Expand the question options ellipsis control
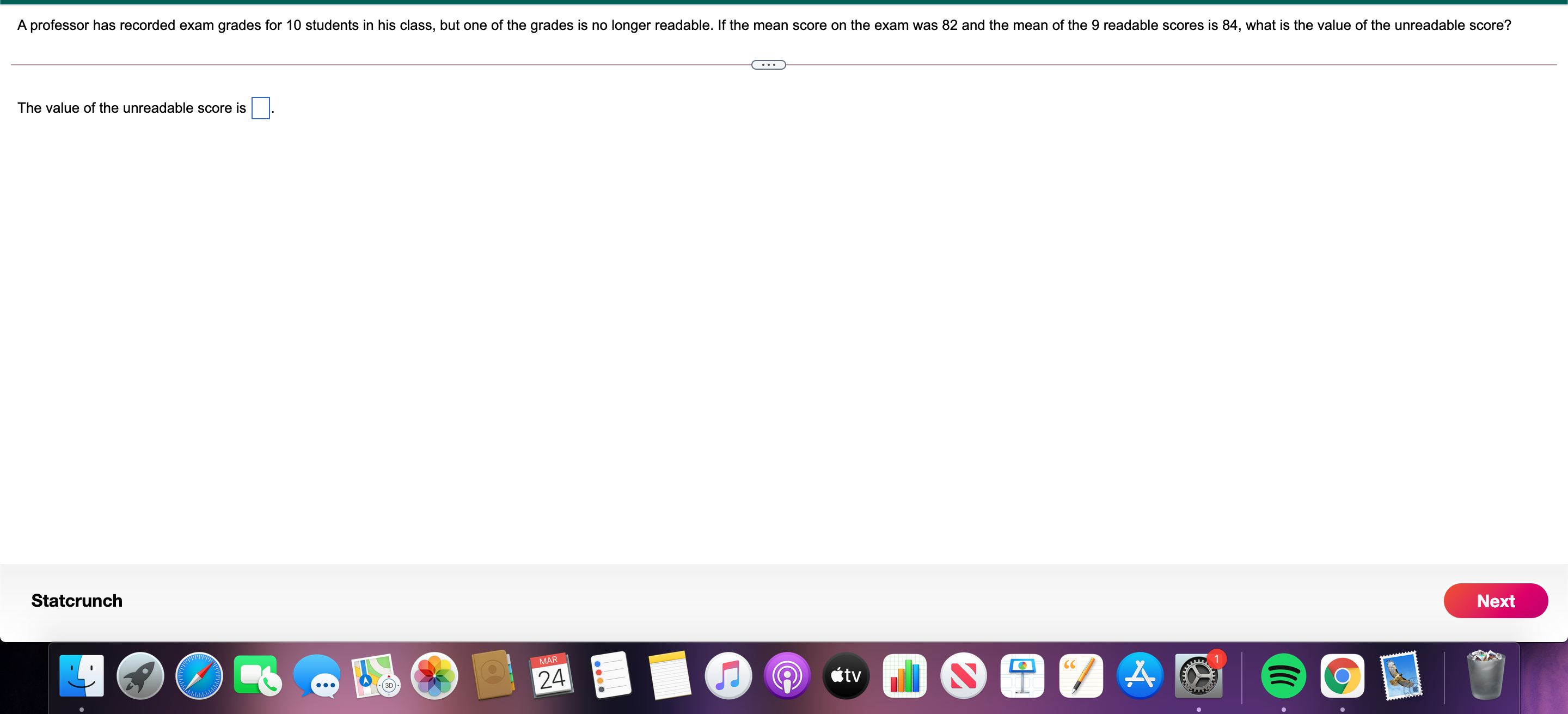The height and width of the screenshot is (714, 1568). (x=768, y=64)
